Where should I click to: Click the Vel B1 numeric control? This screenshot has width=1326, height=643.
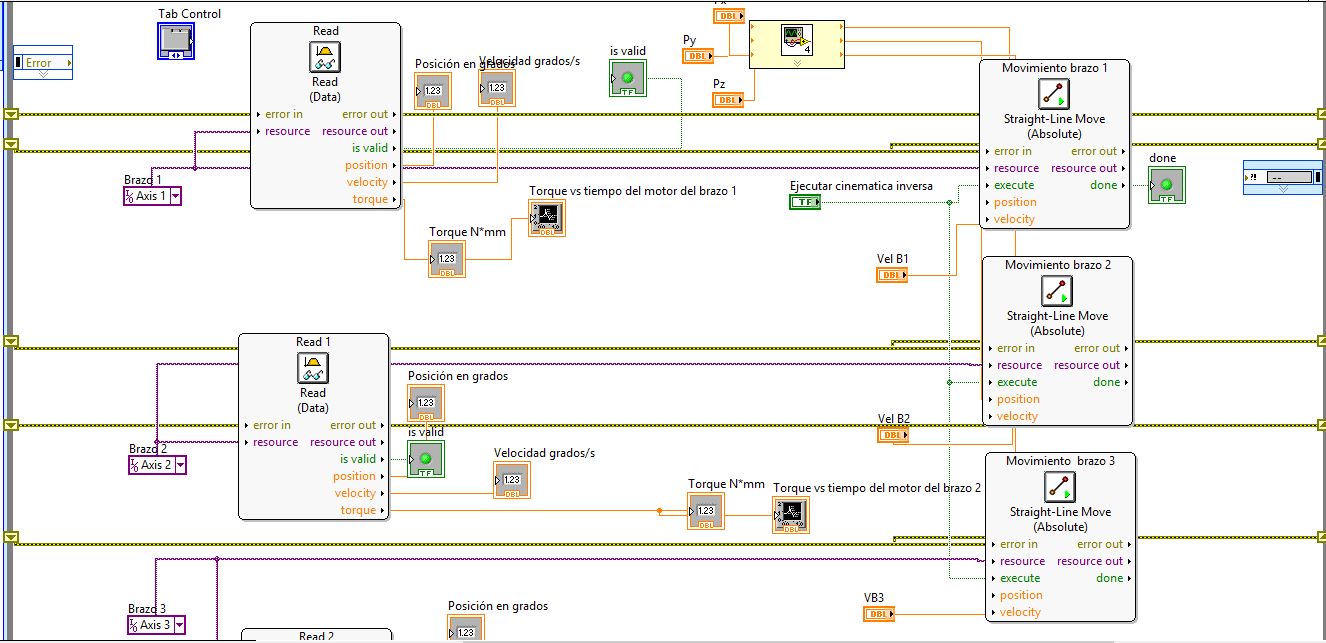point(892,275)
